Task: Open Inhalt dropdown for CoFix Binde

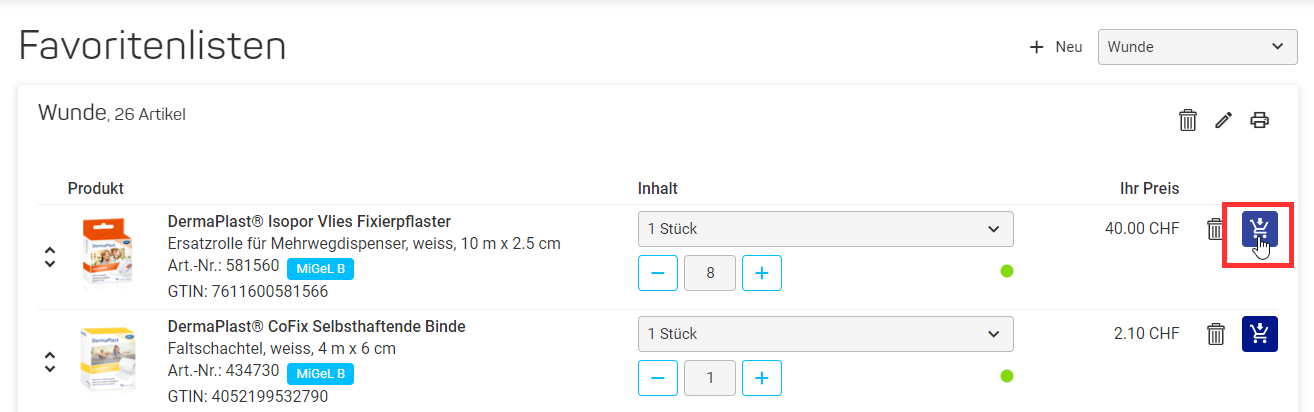Action: click(x=826, y=333)
